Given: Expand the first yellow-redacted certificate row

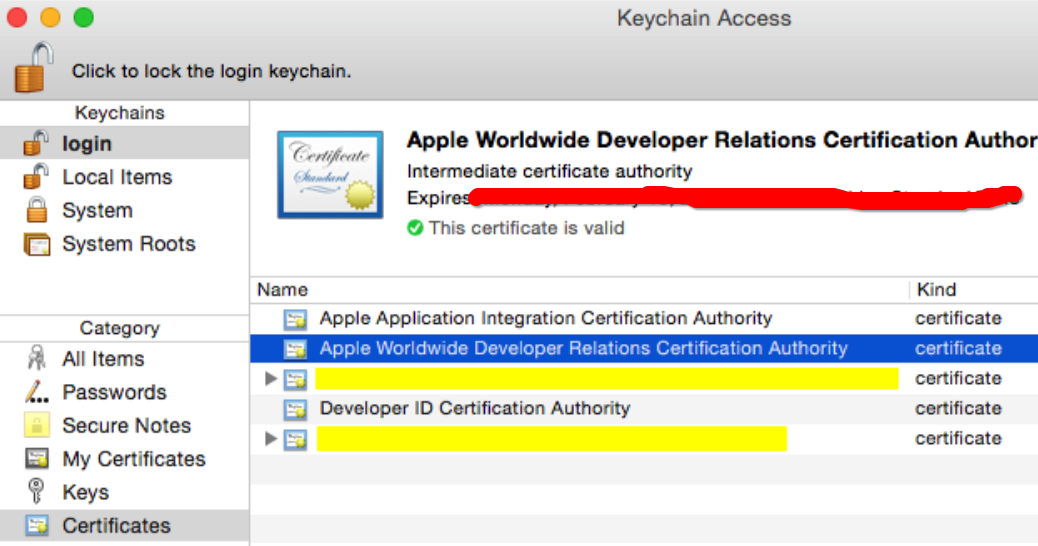Looking at the screenshot, I should pos(270,379).
